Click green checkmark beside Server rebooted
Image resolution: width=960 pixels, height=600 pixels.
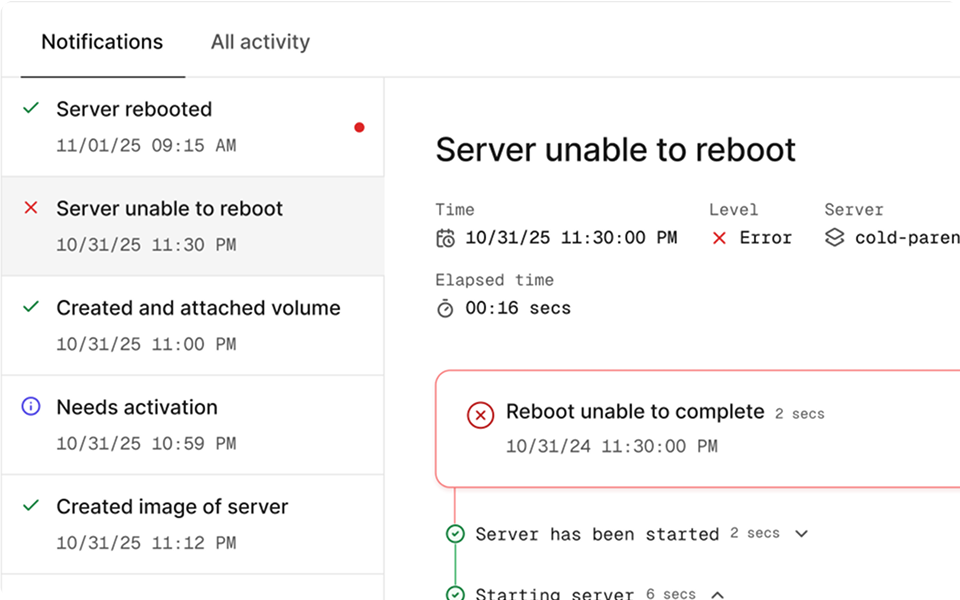pyautogui.click(x=31, y=108)
